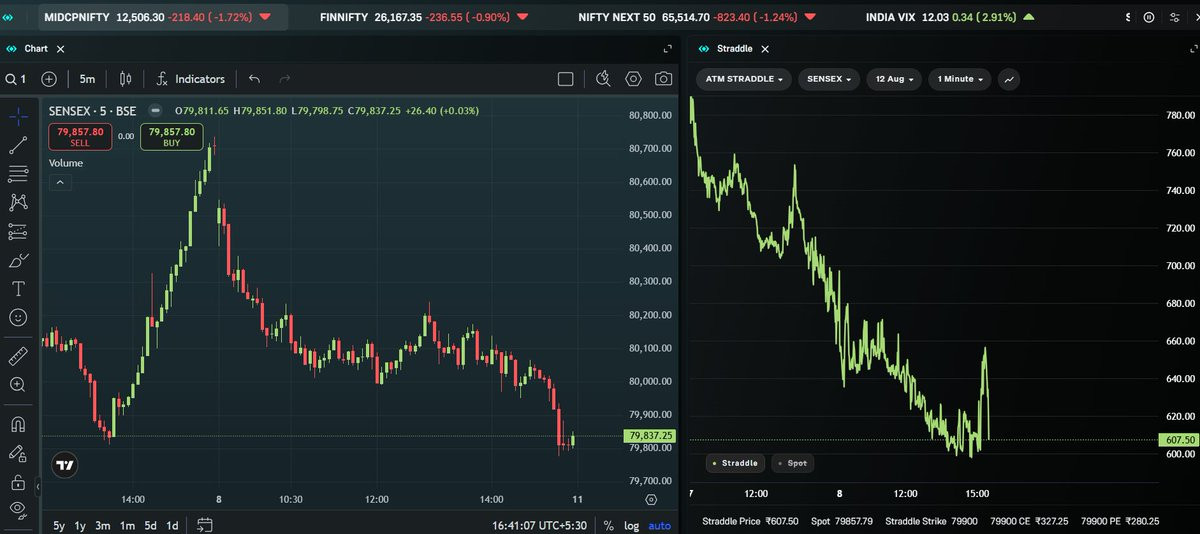
Task: Select the 3m date range
Action: pos(103,525)
